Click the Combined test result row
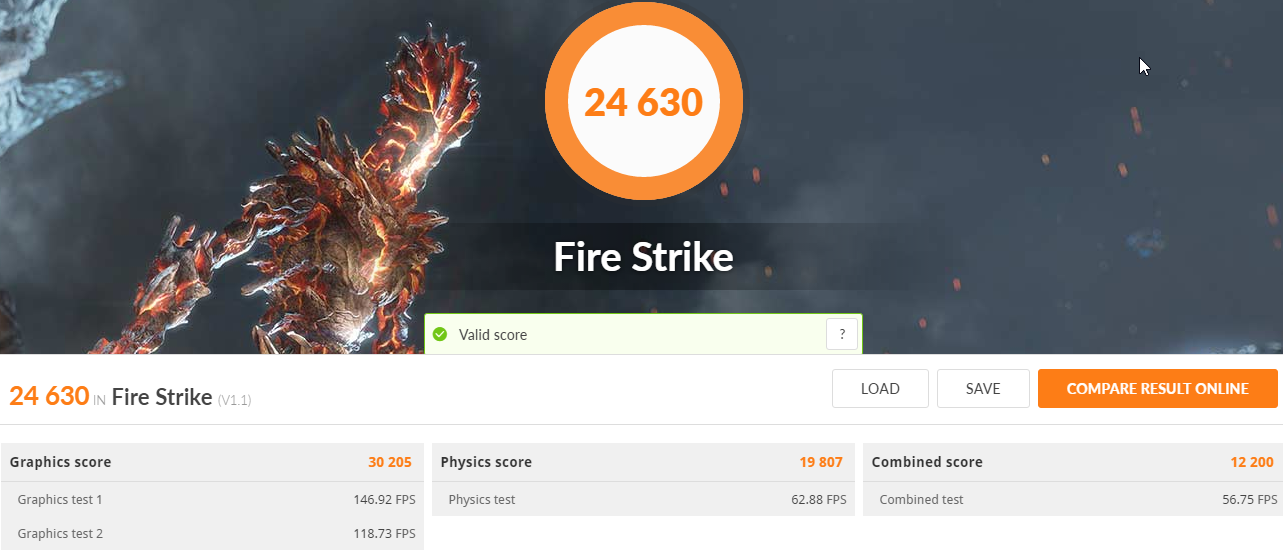Viewport: 1283px width, 551px height. 1073,499
